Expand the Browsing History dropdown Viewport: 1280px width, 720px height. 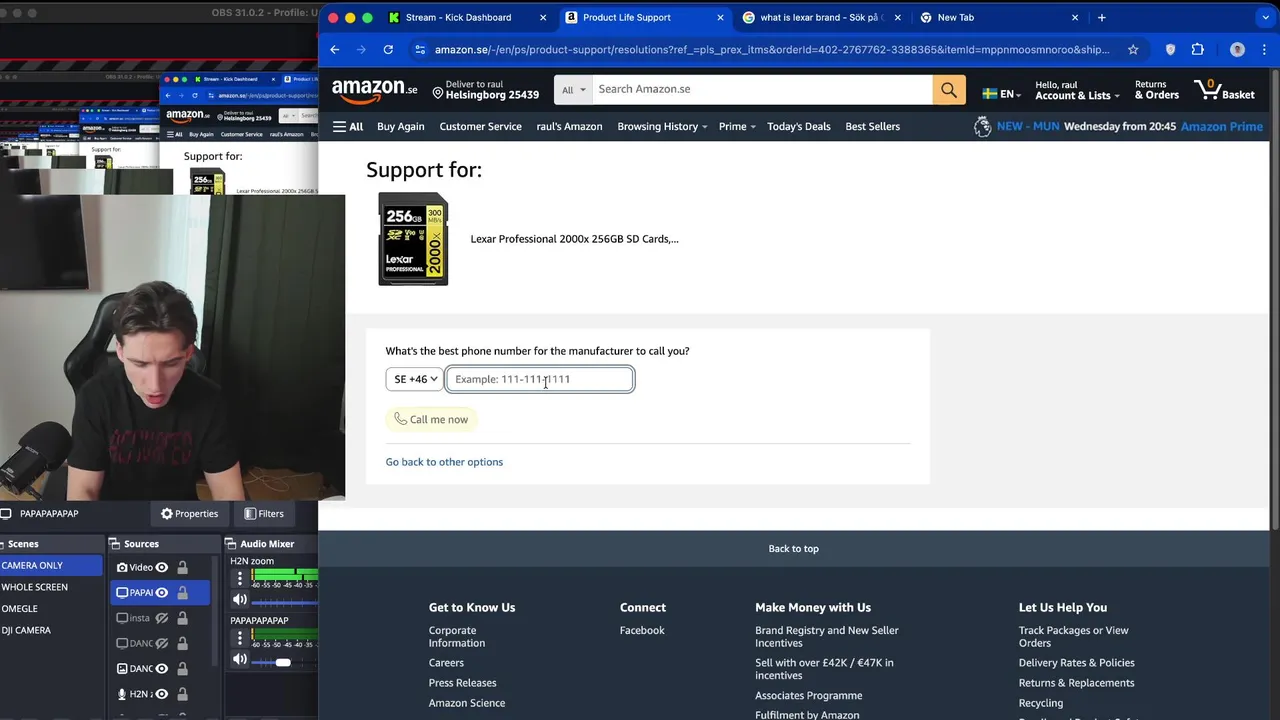(662, 126)
